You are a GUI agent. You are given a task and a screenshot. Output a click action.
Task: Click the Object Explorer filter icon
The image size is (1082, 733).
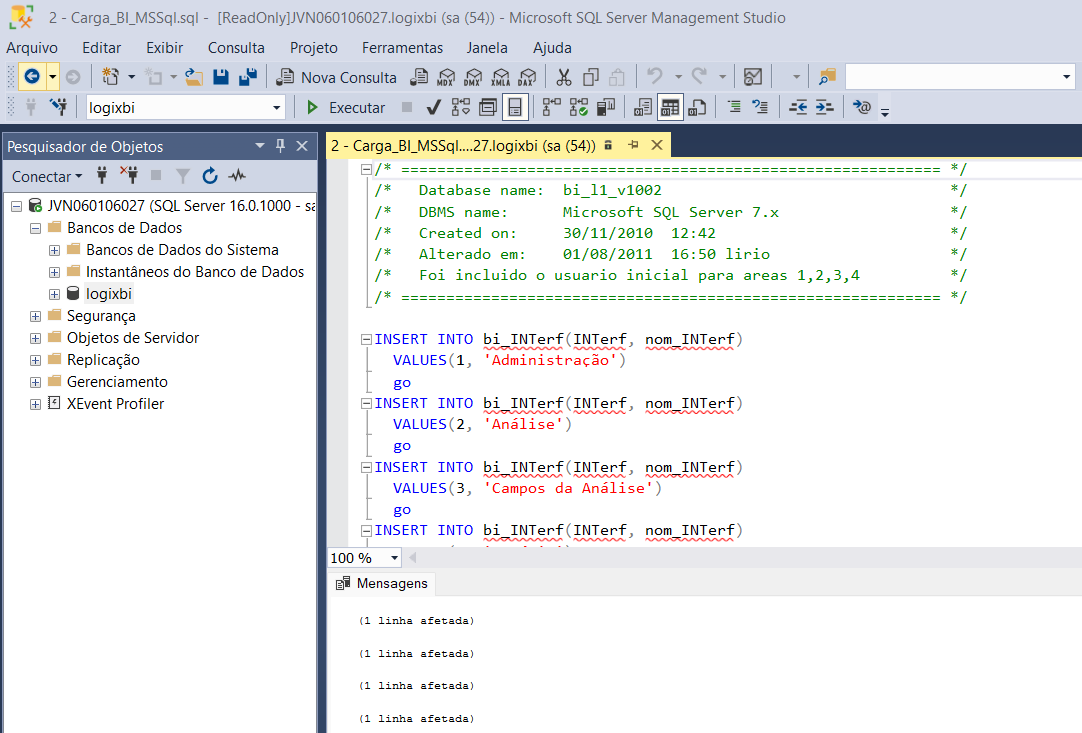click(x=182, y=176)
